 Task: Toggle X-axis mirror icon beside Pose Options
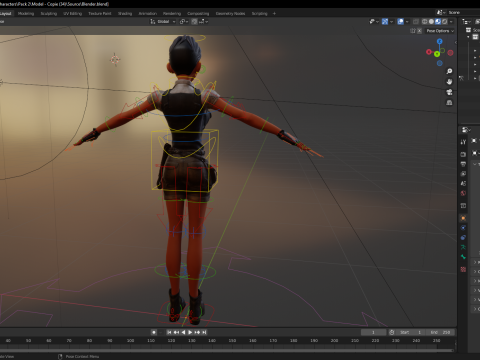(420, 31)
